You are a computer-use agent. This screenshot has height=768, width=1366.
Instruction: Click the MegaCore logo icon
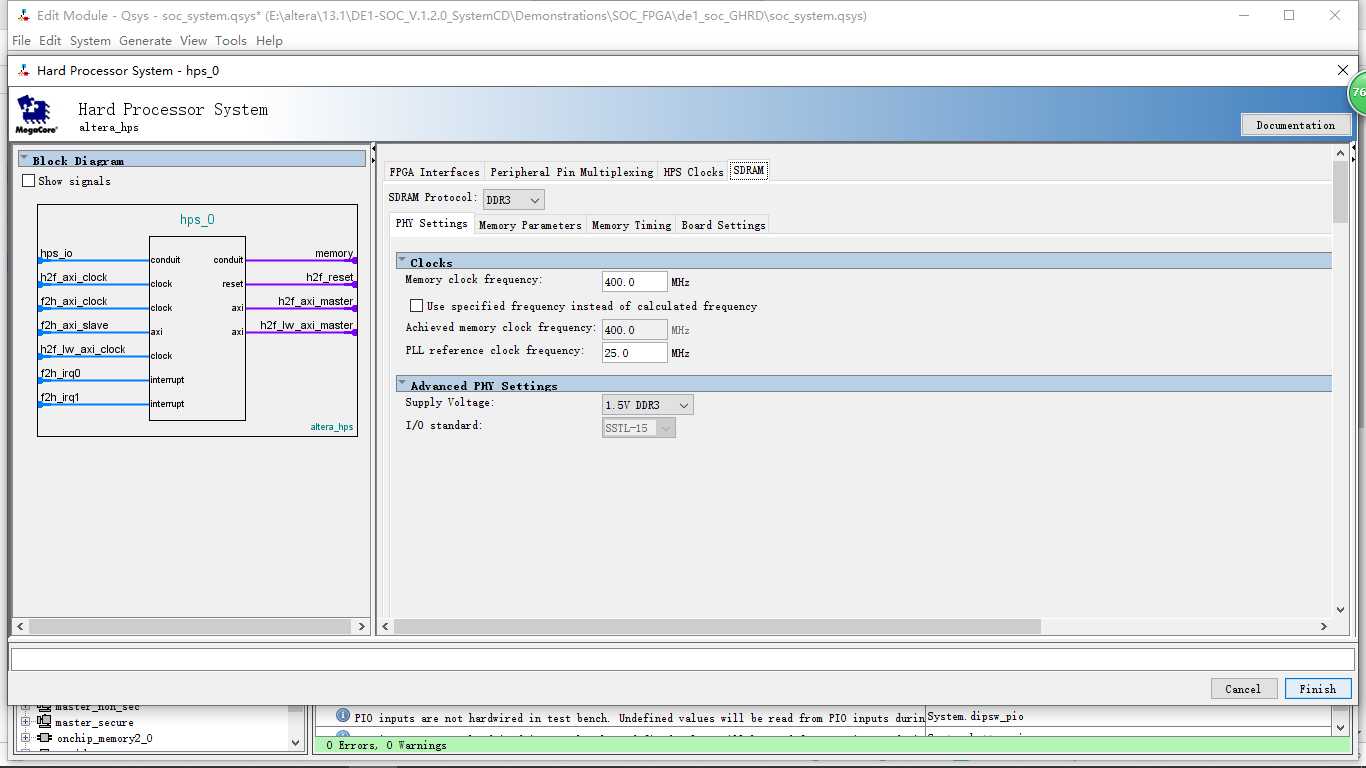36,115
